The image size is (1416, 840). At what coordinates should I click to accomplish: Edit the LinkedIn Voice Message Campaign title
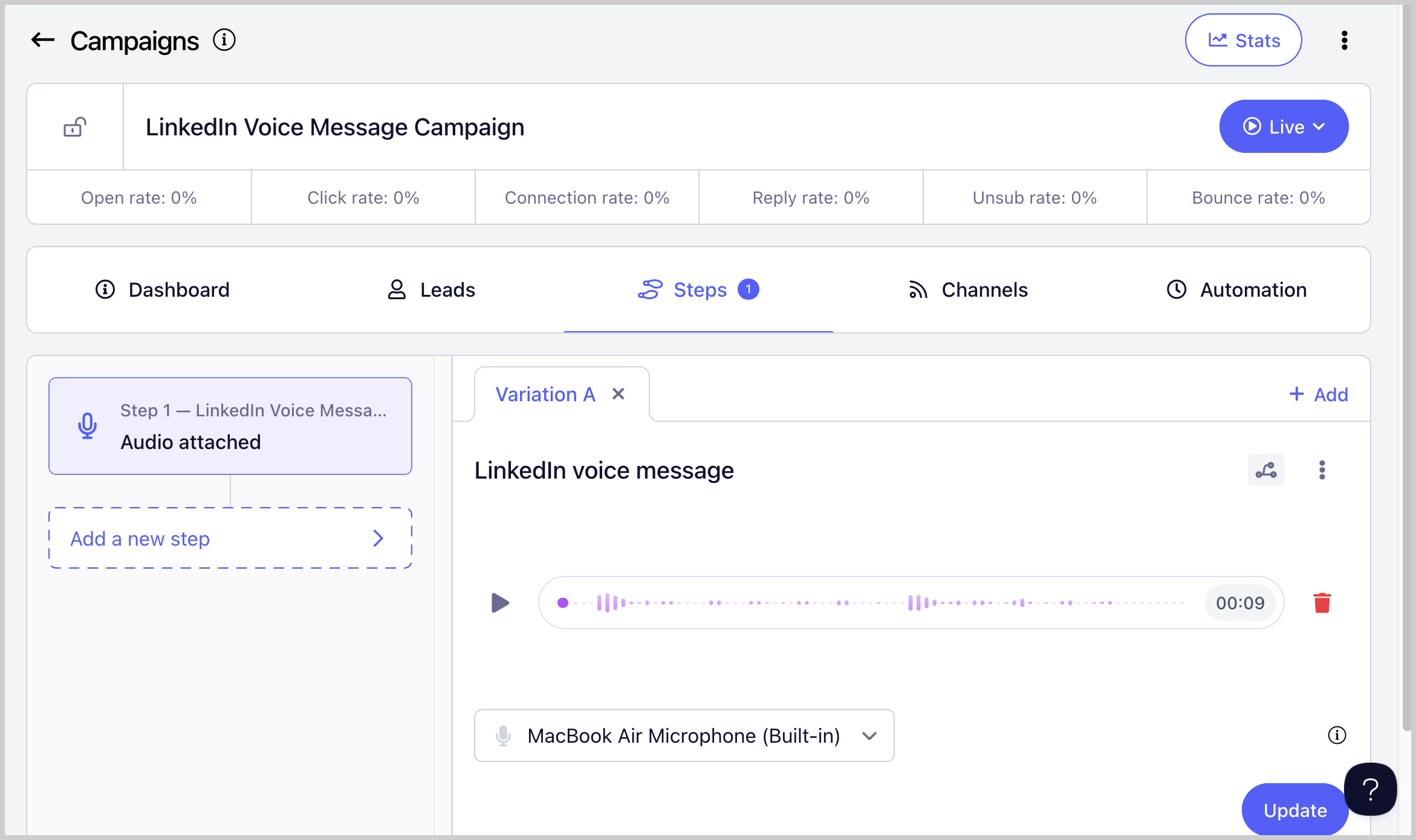335,127
